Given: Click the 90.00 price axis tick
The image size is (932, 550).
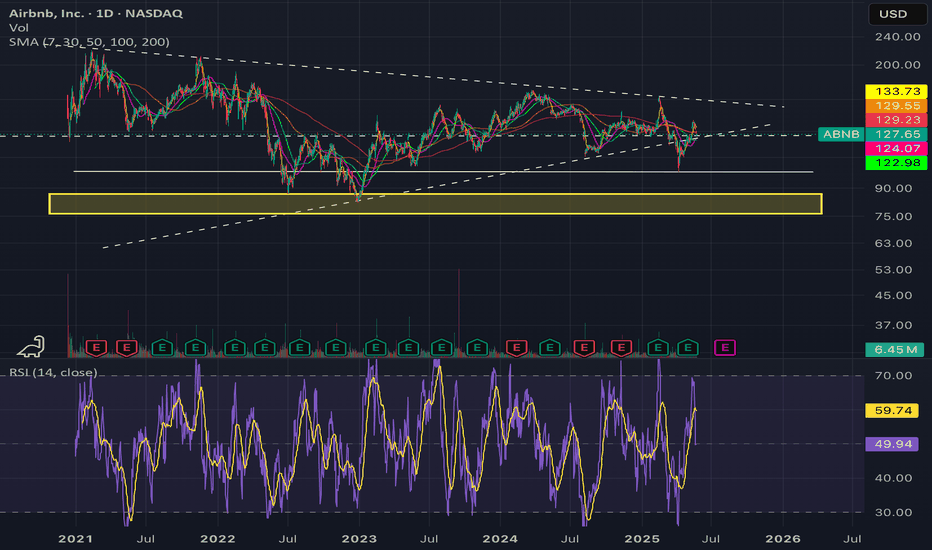Looking at the screenshot, I should click(x=893, y=188).
